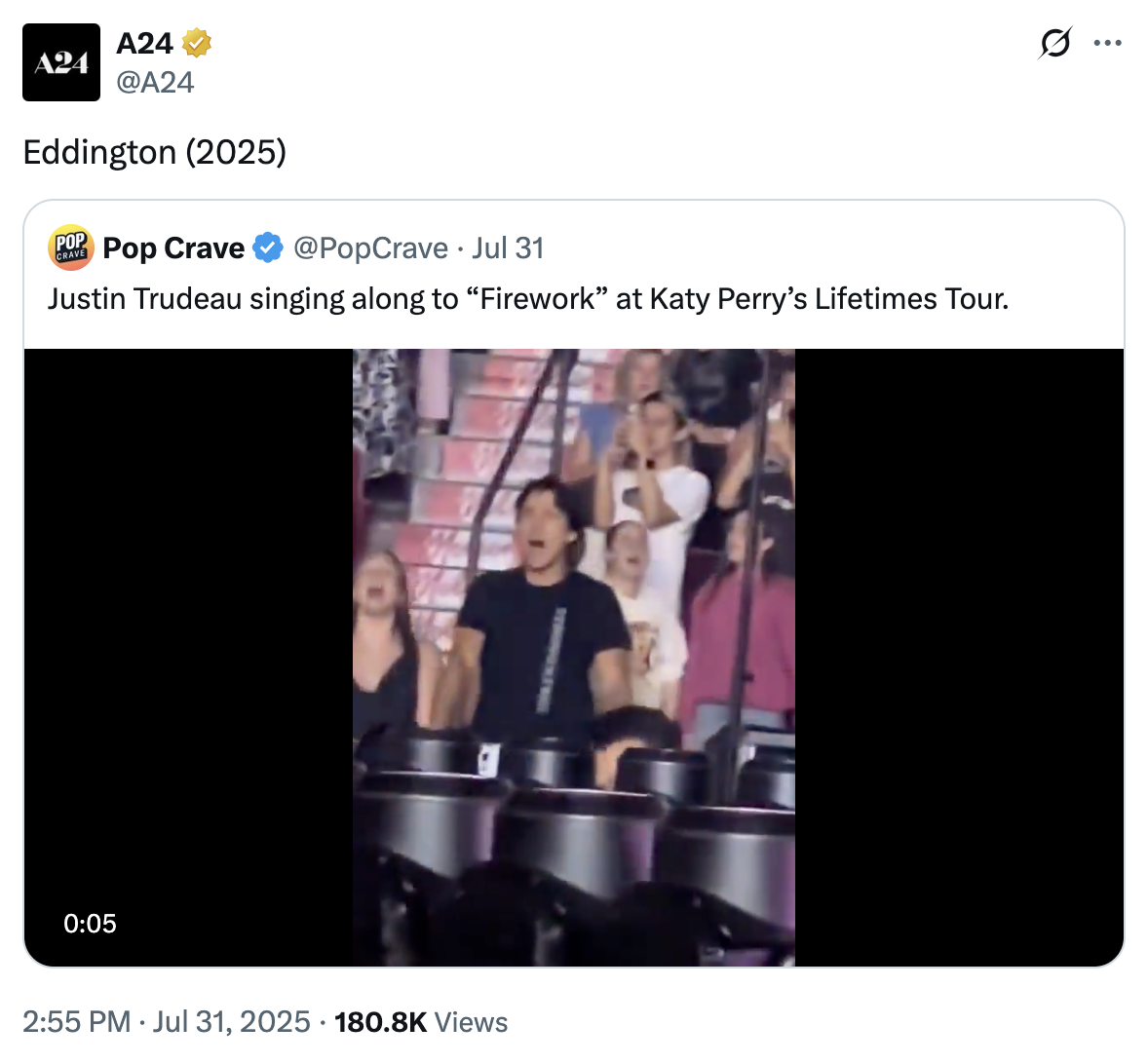
Task: Open Grok actions for this post
Action: (x=1055, y=43)
